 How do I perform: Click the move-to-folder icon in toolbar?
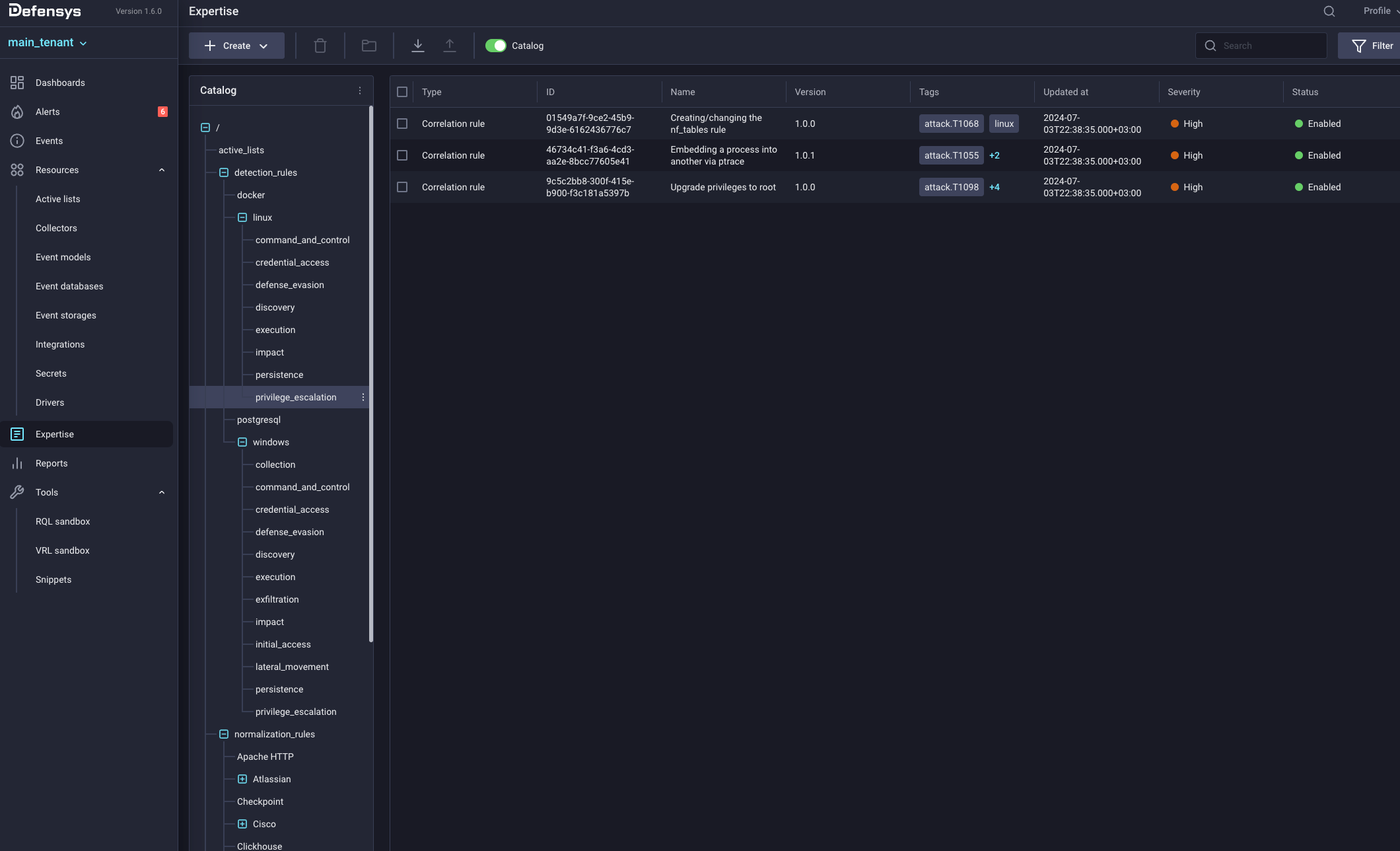(x=369, y=46)
